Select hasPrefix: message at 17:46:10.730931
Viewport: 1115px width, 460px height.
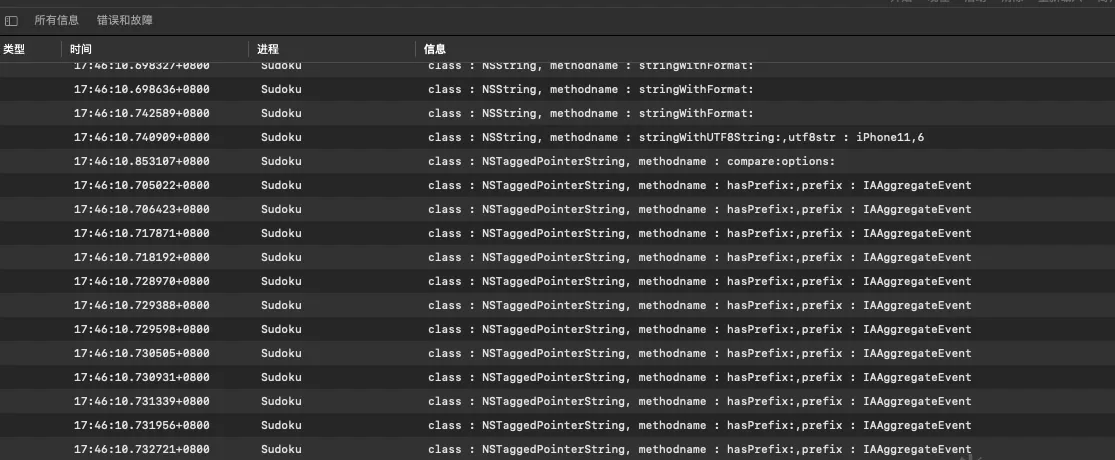pos(700,377)
